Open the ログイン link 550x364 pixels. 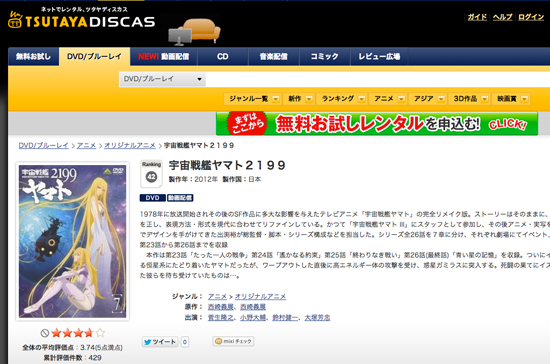(531, 17)
